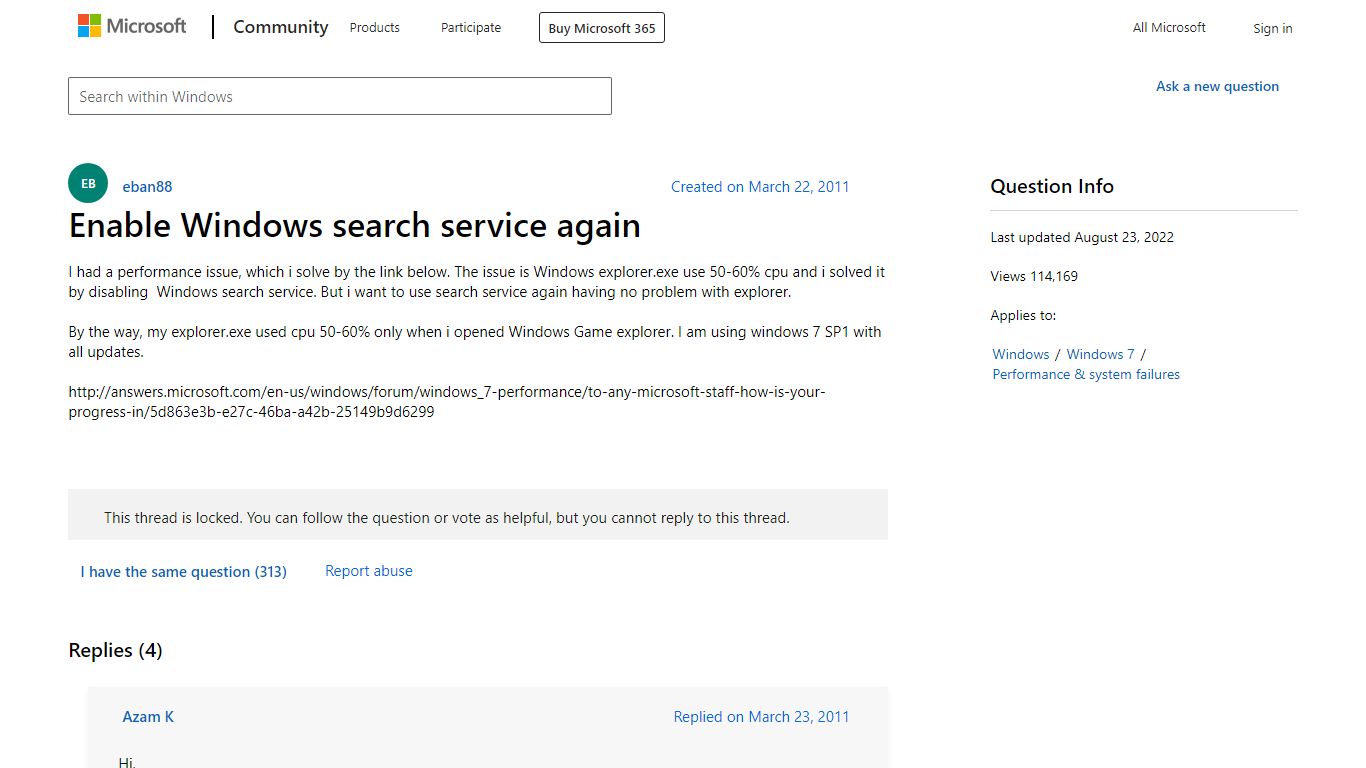Focus the Search within Windows field
The height and width of the screenshot is (768, 1366).
click(340, 96)
